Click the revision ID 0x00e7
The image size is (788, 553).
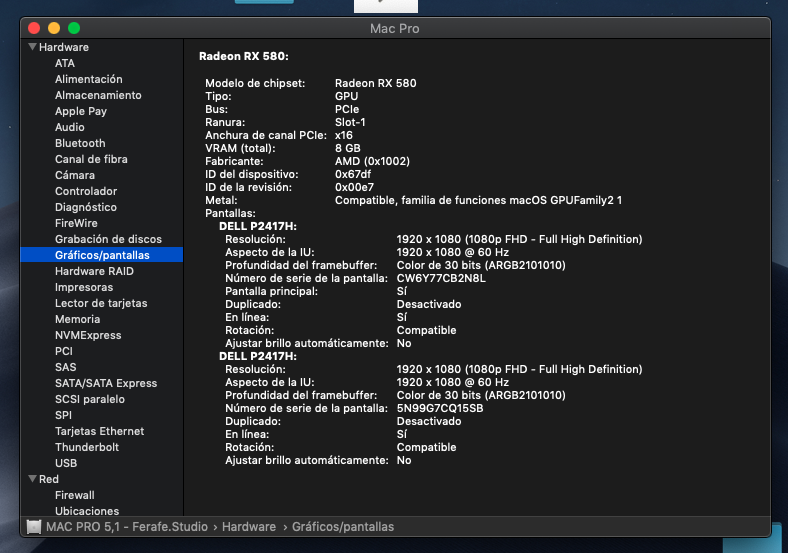tap(354, 187)
